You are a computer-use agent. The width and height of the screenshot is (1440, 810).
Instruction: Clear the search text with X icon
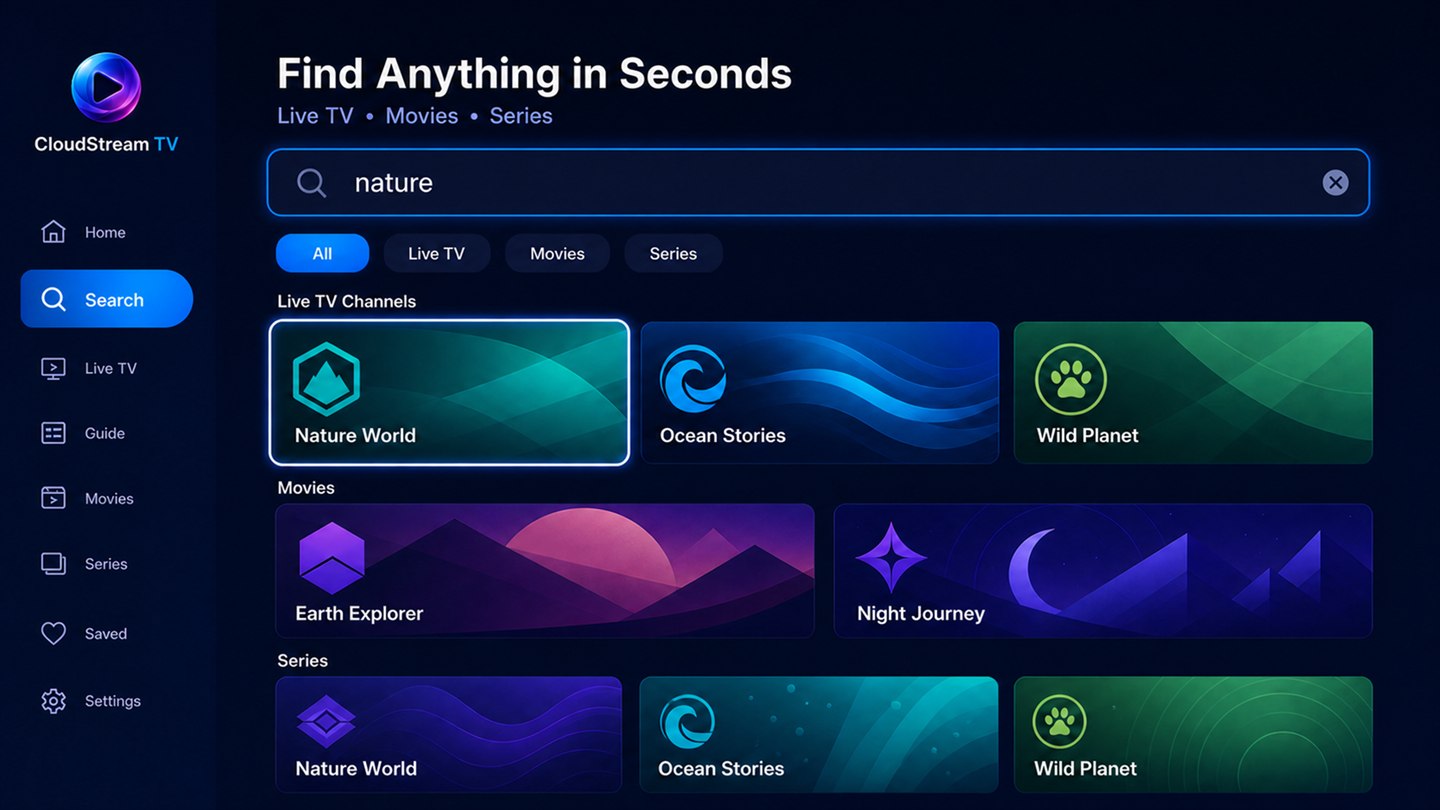tap(1335, 182)
